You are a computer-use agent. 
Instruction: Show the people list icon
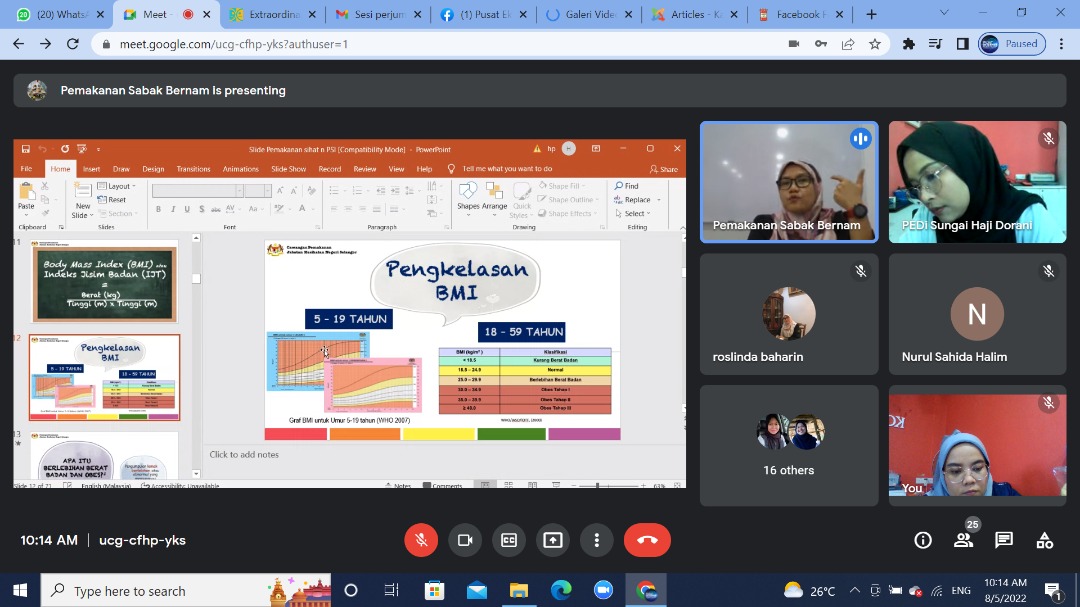tap(963, 540)
